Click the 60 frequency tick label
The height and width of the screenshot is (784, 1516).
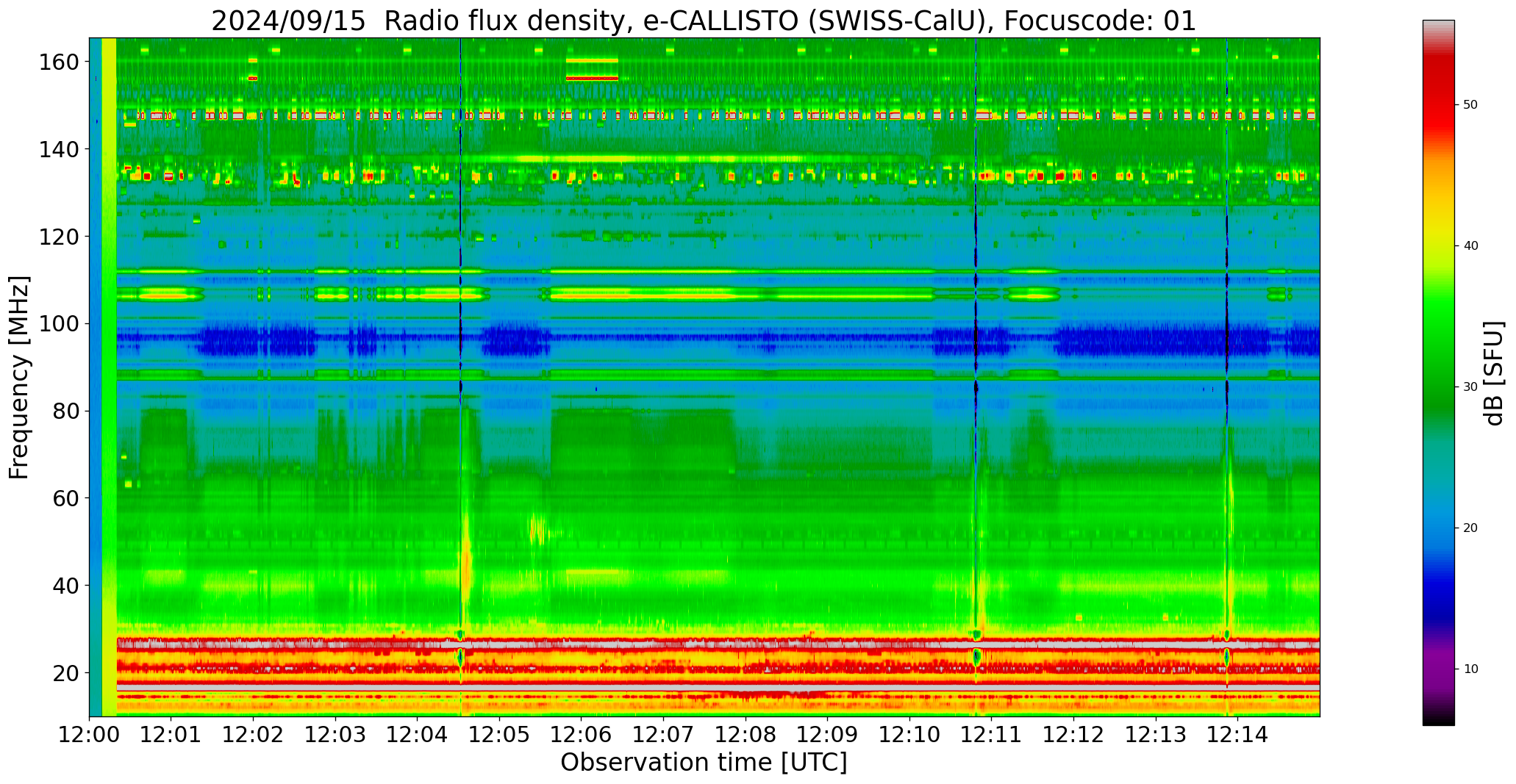[x=66, y=498]
